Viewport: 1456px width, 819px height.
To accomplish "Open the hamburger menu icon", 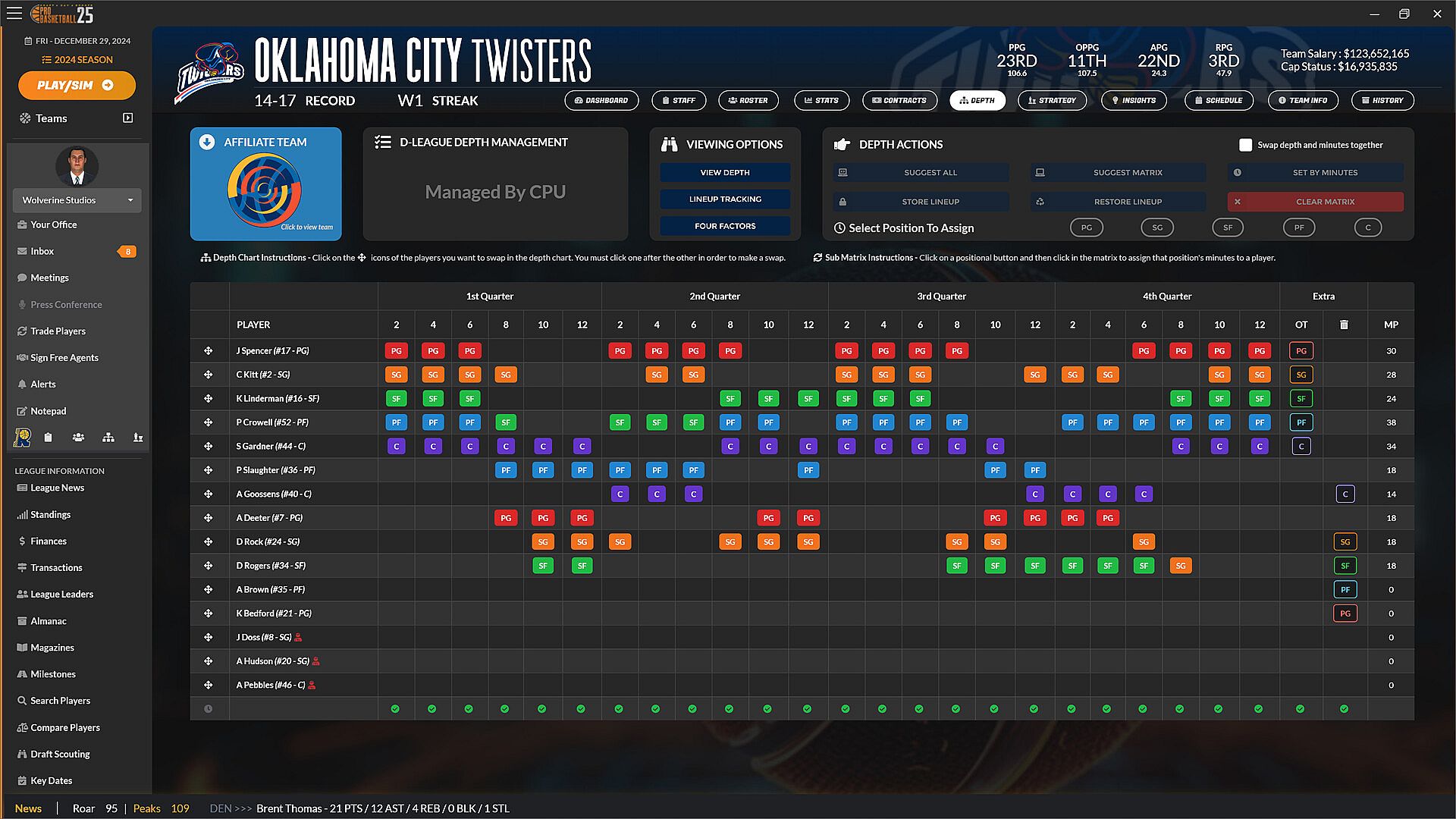I will pyautogui.click(x=14, y=14).
